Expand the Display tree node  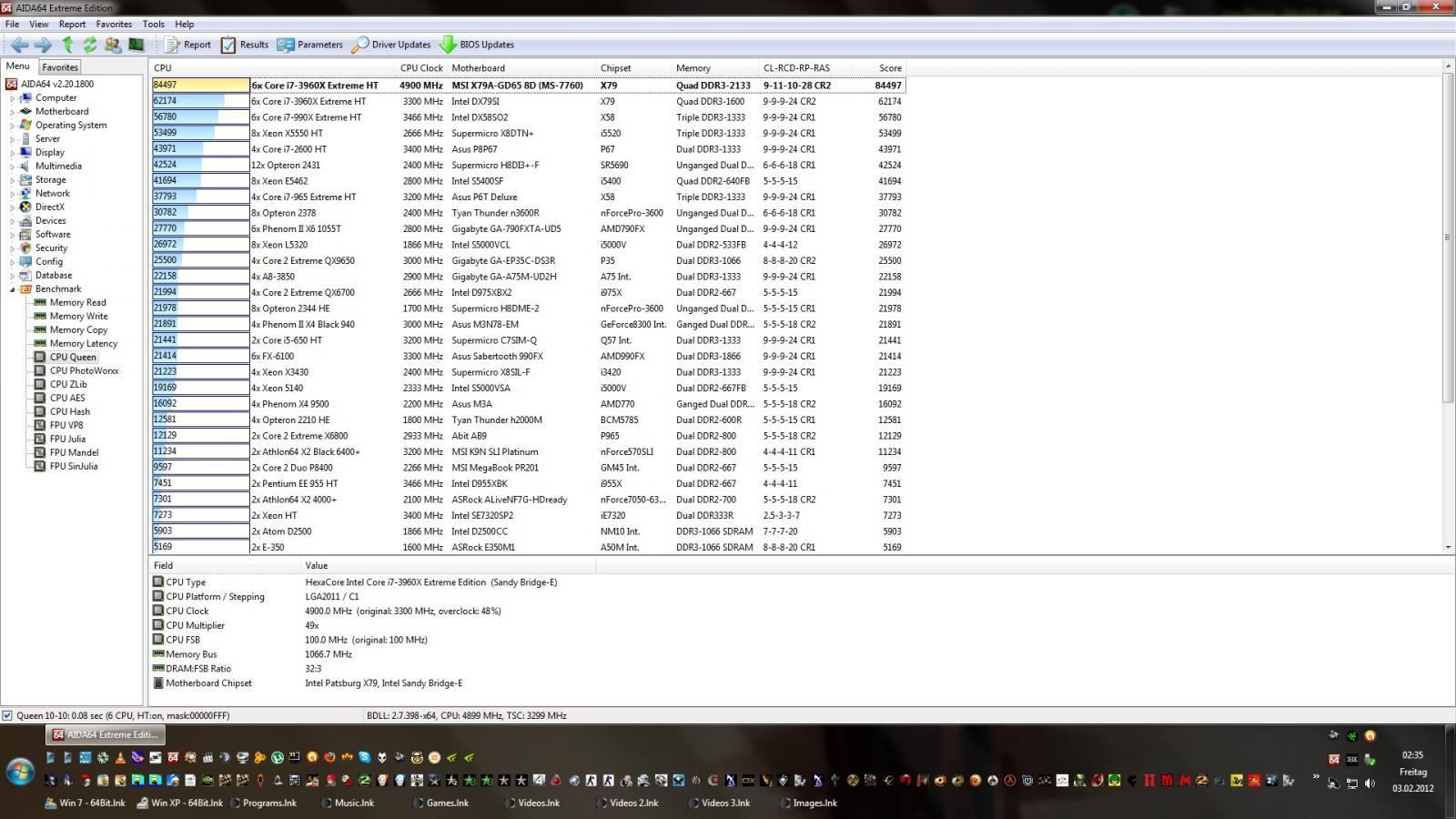[x=12, y=153]
